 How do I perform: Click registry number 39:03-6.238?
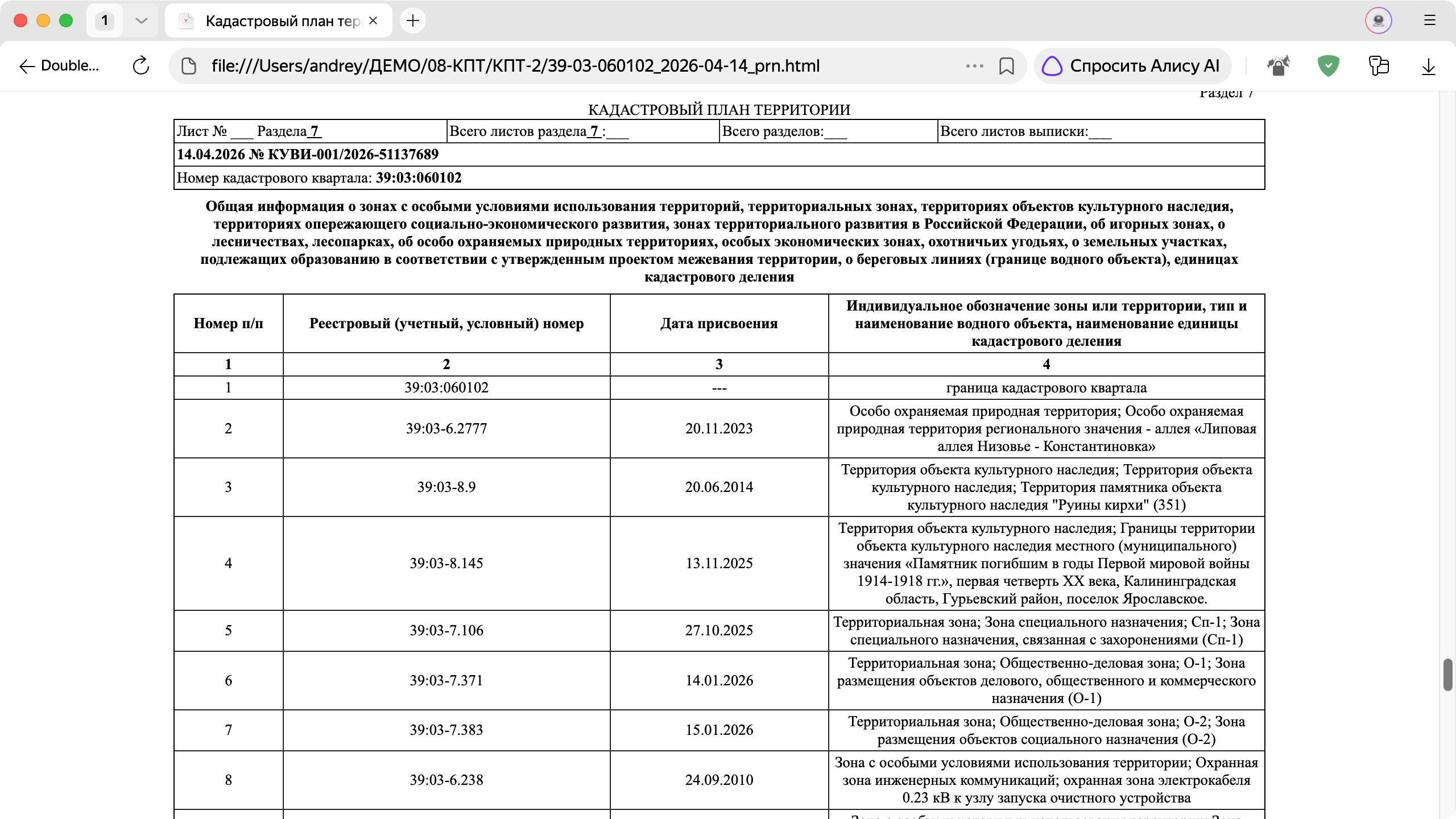(446, 780)
